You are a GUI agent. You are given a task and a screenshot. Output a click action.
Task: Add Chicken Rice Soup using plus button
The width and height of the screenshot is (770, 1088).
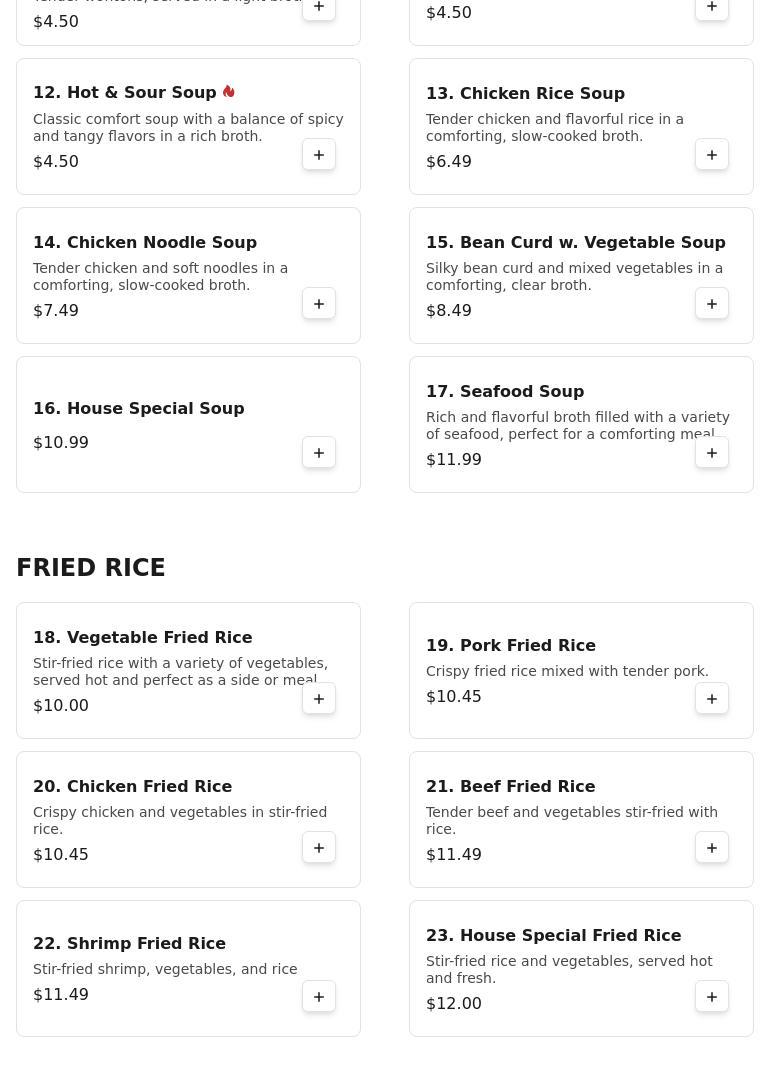[712, 155]
